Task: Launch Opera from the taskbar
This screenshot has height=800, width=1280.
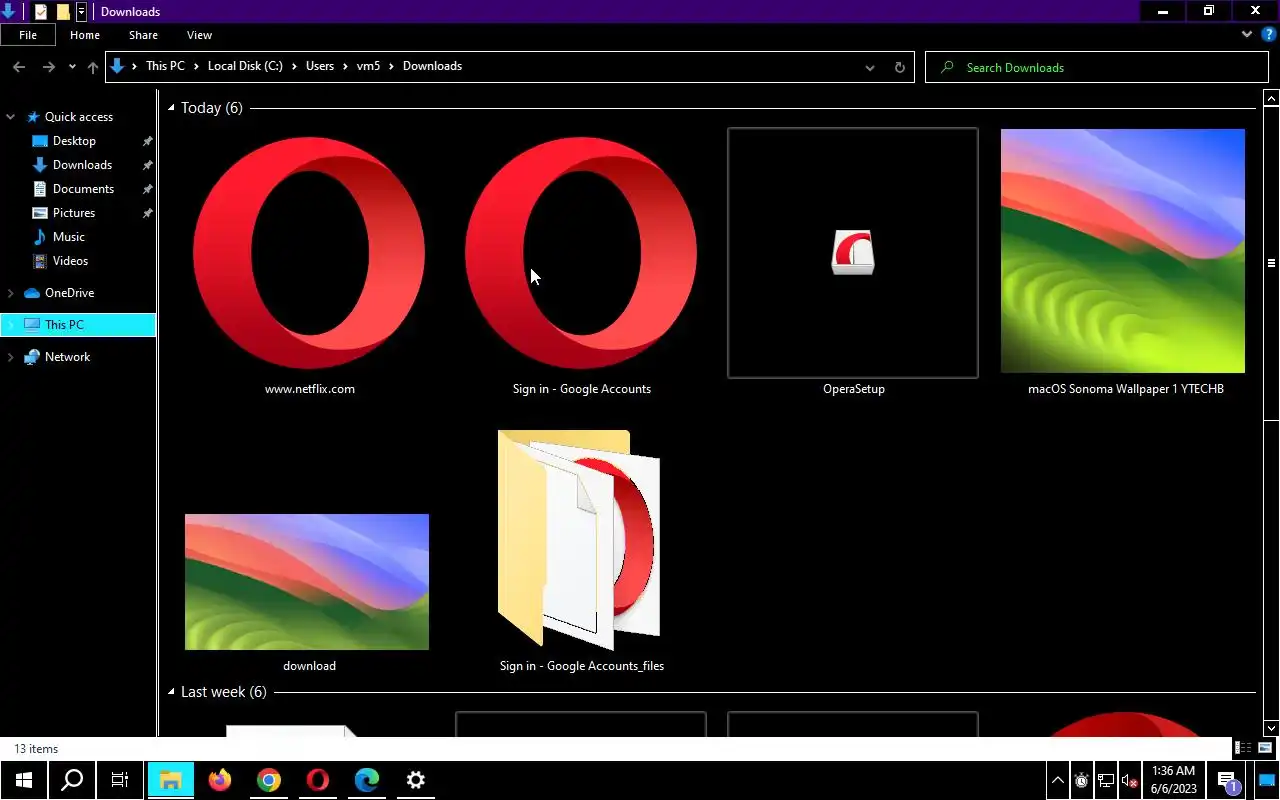Action: [x=318, y=780]
